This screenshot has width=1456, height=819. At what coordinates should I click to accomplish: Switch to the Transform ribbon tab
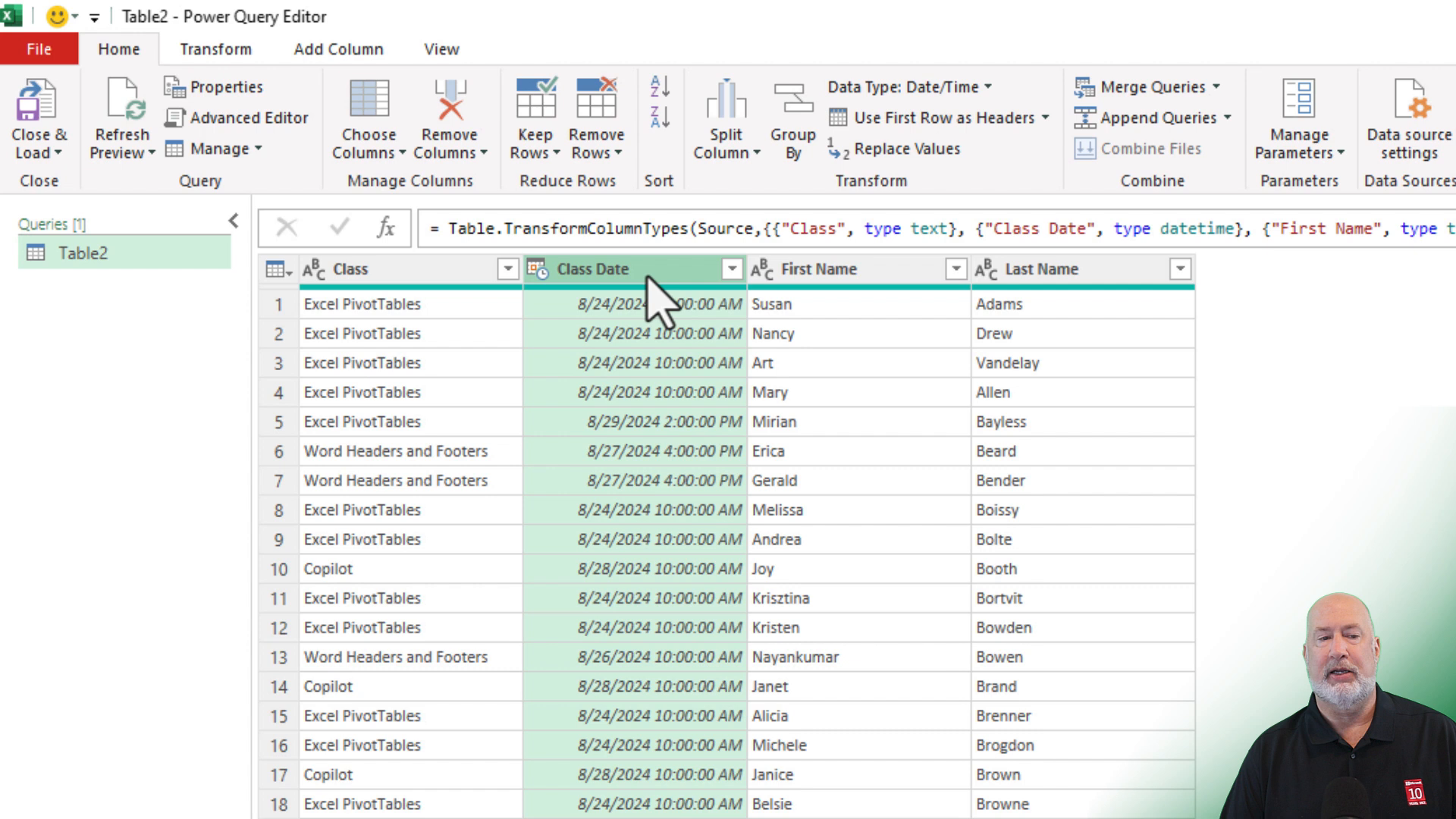(x=215, y=49)
